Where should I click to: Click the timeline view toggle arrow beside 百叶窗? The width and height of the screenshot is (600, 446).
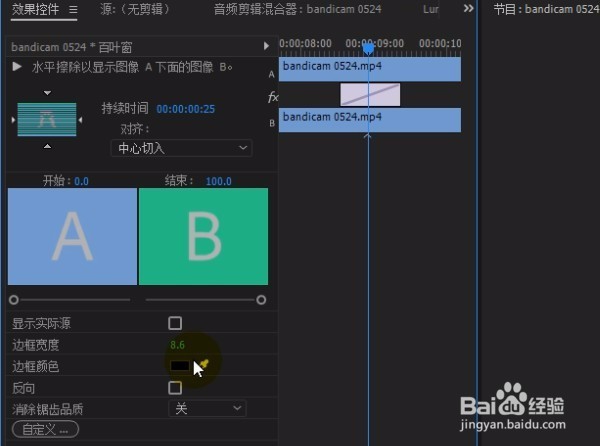(266, 46)
